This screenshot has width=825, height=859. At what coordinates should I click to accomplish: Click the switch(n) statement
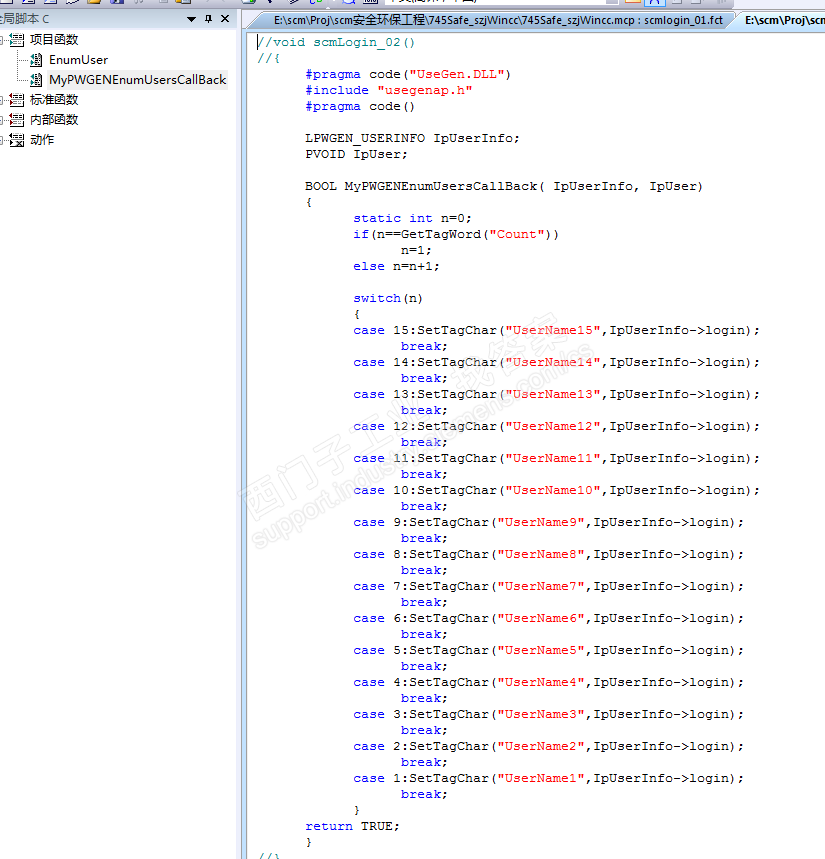(388, 299)
